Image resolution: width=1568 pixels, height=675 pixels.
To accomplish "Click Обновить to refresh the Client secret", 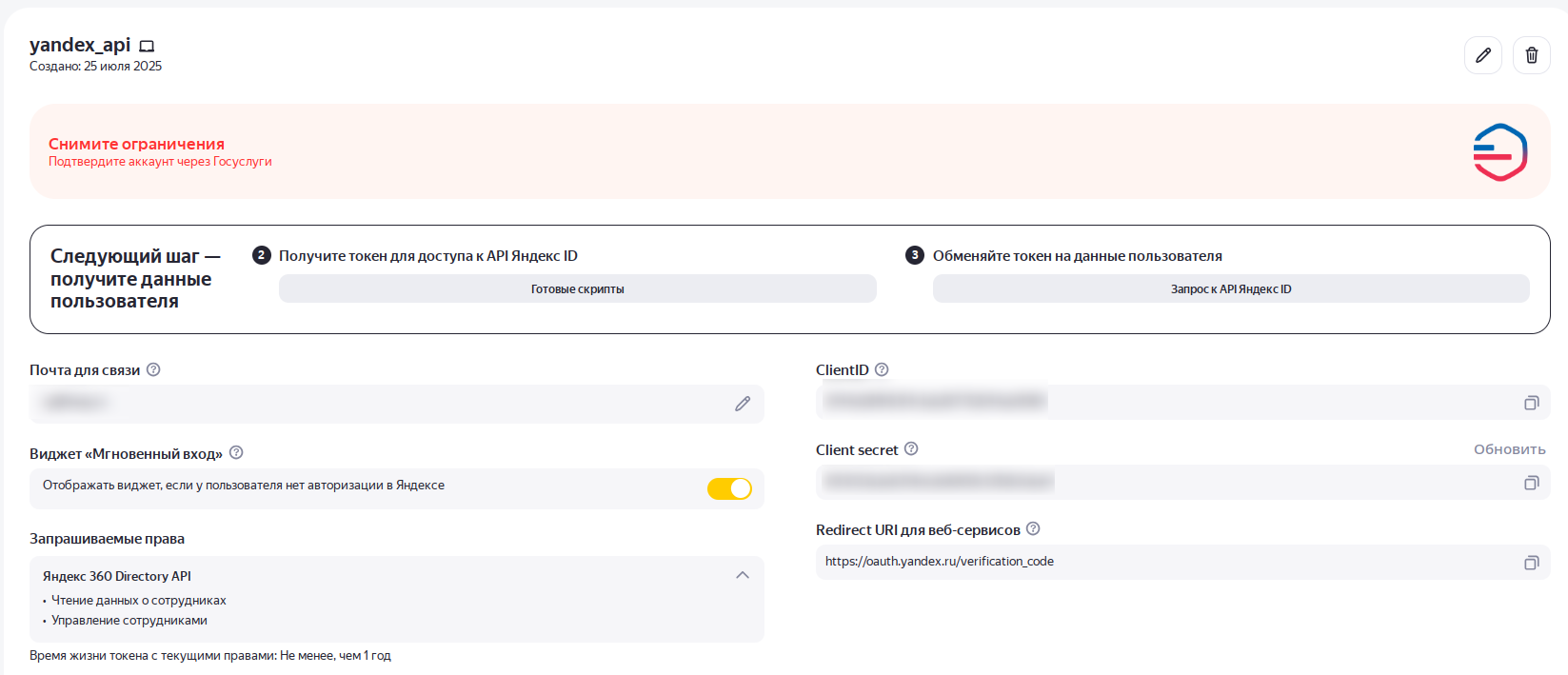I will click(x=1509, y=449).
